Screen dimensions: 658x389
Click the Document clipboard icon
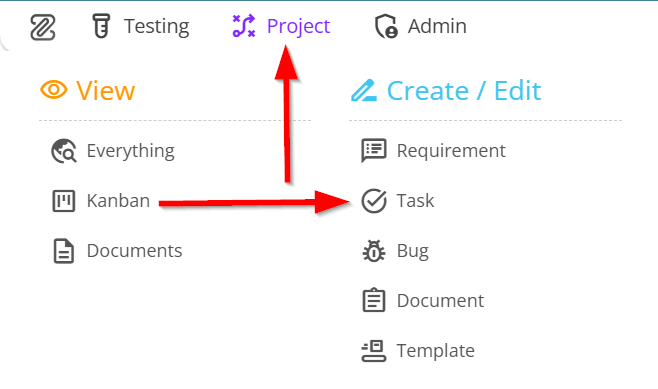373,300
